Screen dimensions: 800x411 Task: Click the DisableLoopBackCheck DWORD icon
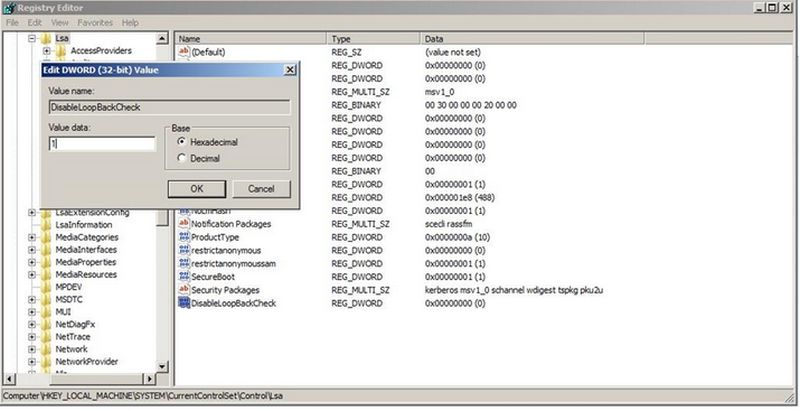[x=184, y=303]
